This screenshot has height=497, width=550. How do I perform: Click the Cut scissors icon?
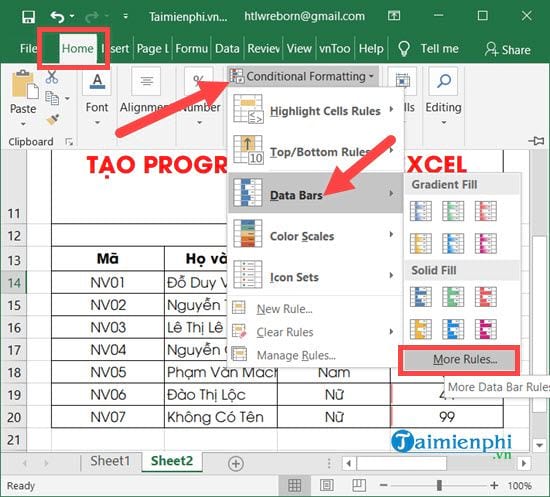[x=52, y=77]
